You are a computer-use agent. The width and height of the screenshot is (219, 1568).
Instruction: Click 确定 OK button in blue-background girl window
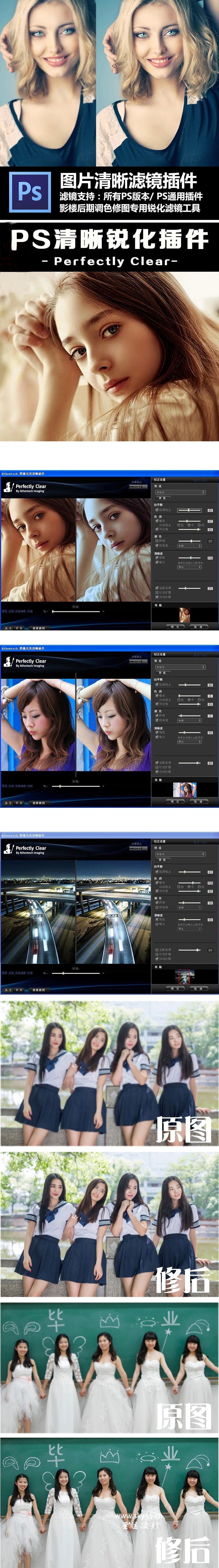point(175,802)
